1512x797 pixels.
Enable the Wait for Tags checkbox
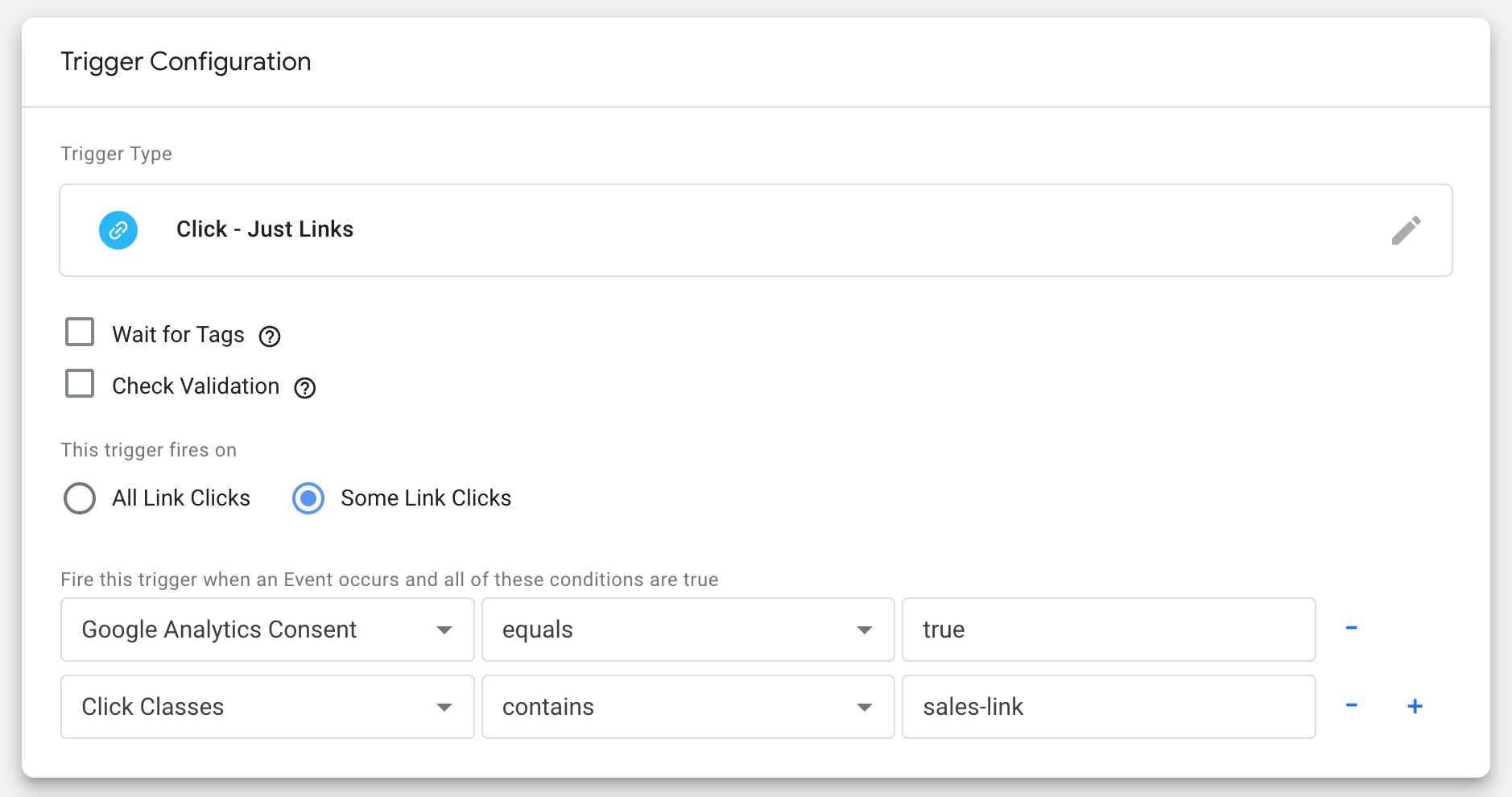(x=80, y=332)
